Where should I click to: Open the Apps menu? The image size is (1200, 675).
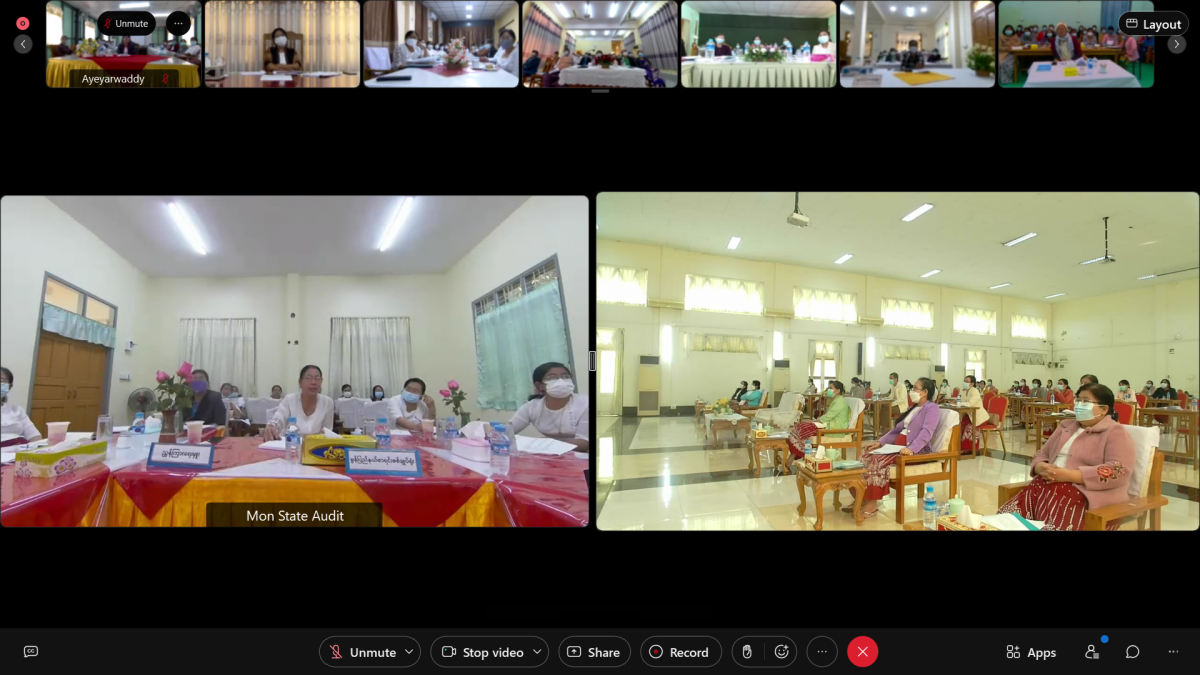[x=1031, y=652]
